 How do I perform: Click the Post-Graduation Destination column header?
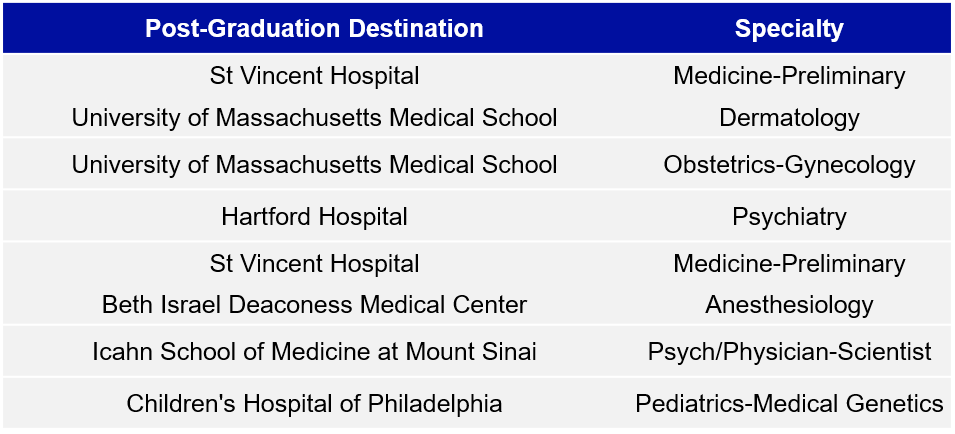tap(314, 28)
